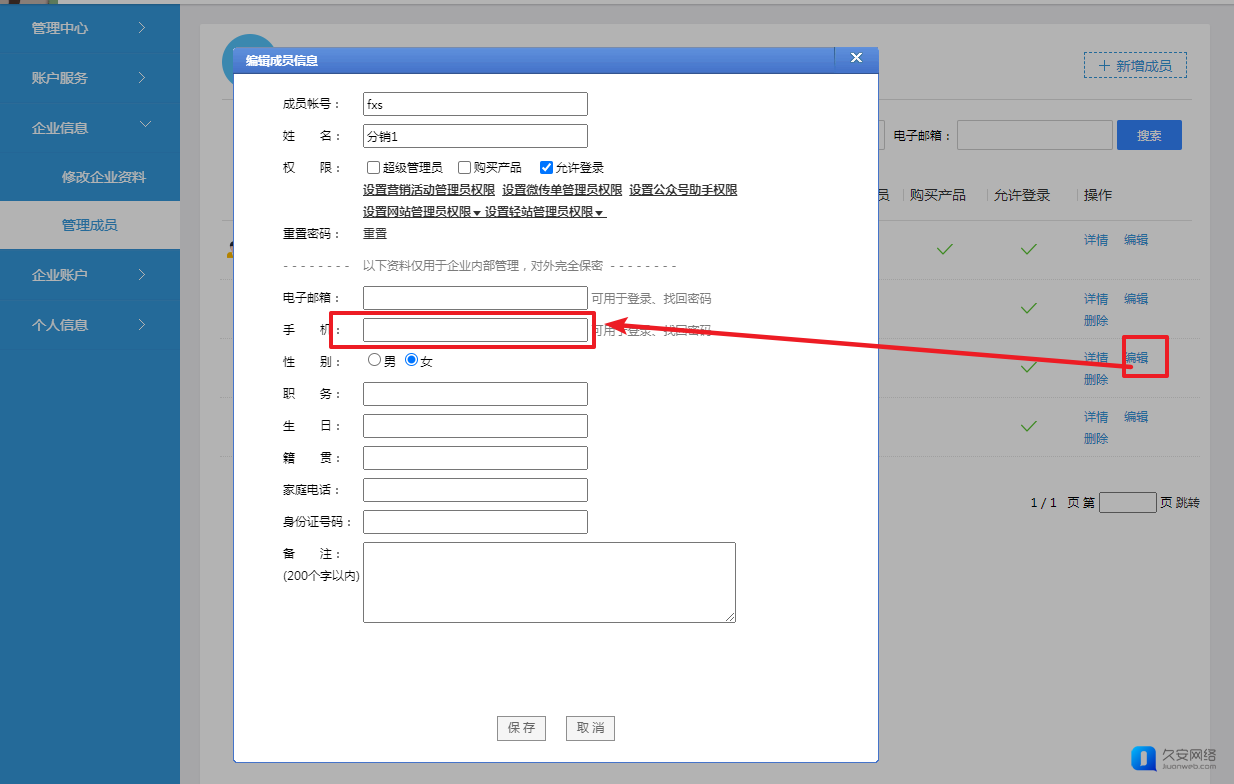Click the plus icon on 新增成员
1234x784 pixels.
tap(1104, 66)
